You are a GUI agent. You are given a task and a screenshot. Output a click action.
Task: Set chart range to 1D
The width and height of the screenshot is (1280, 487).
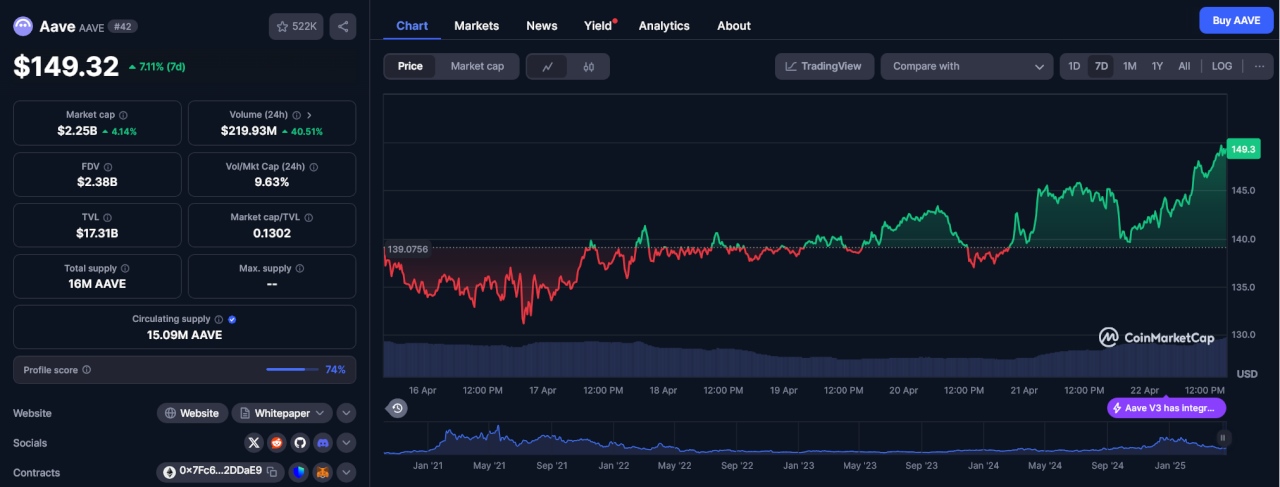coord(1074,66)
